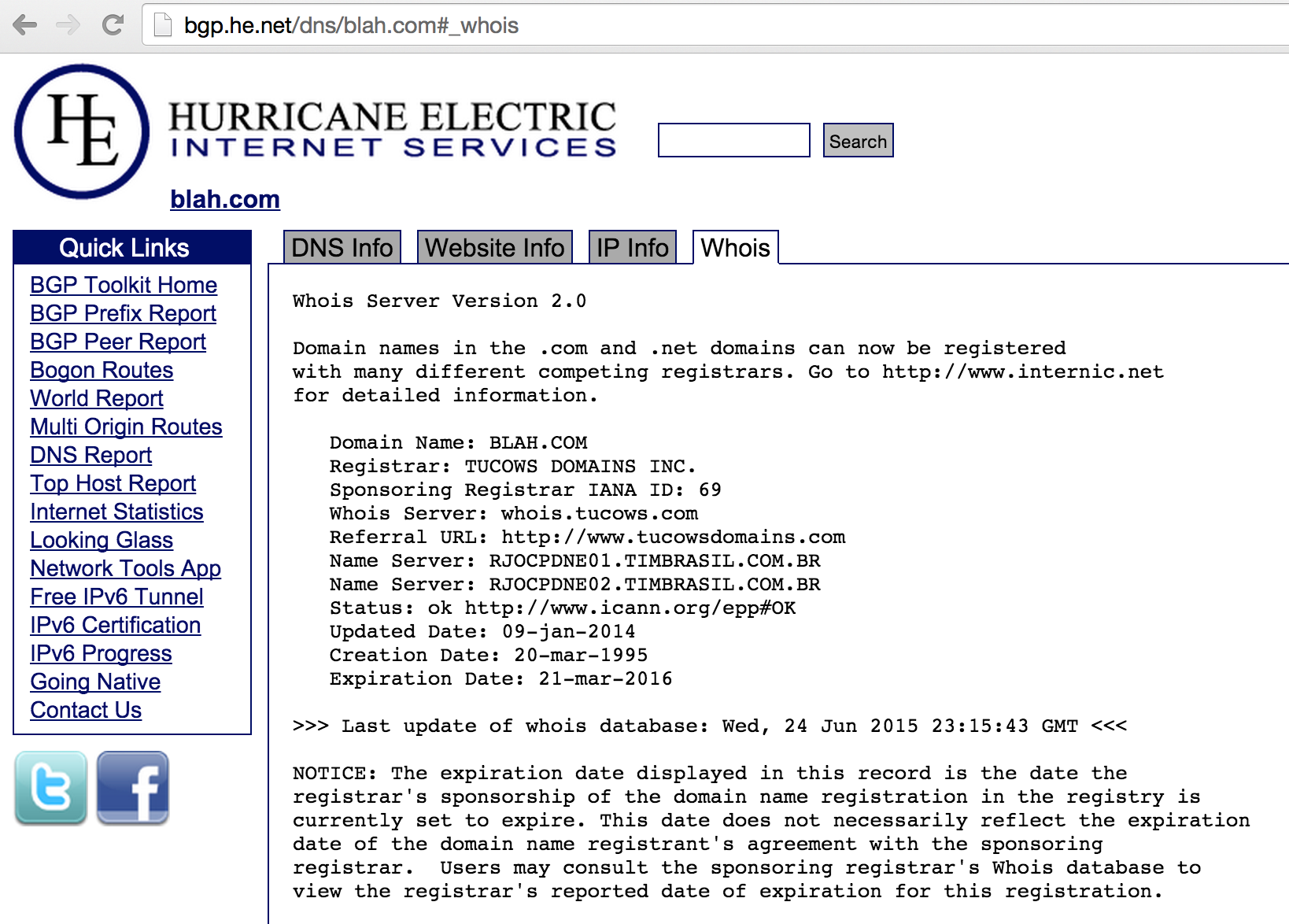Click the Search button

coord(857,140)
